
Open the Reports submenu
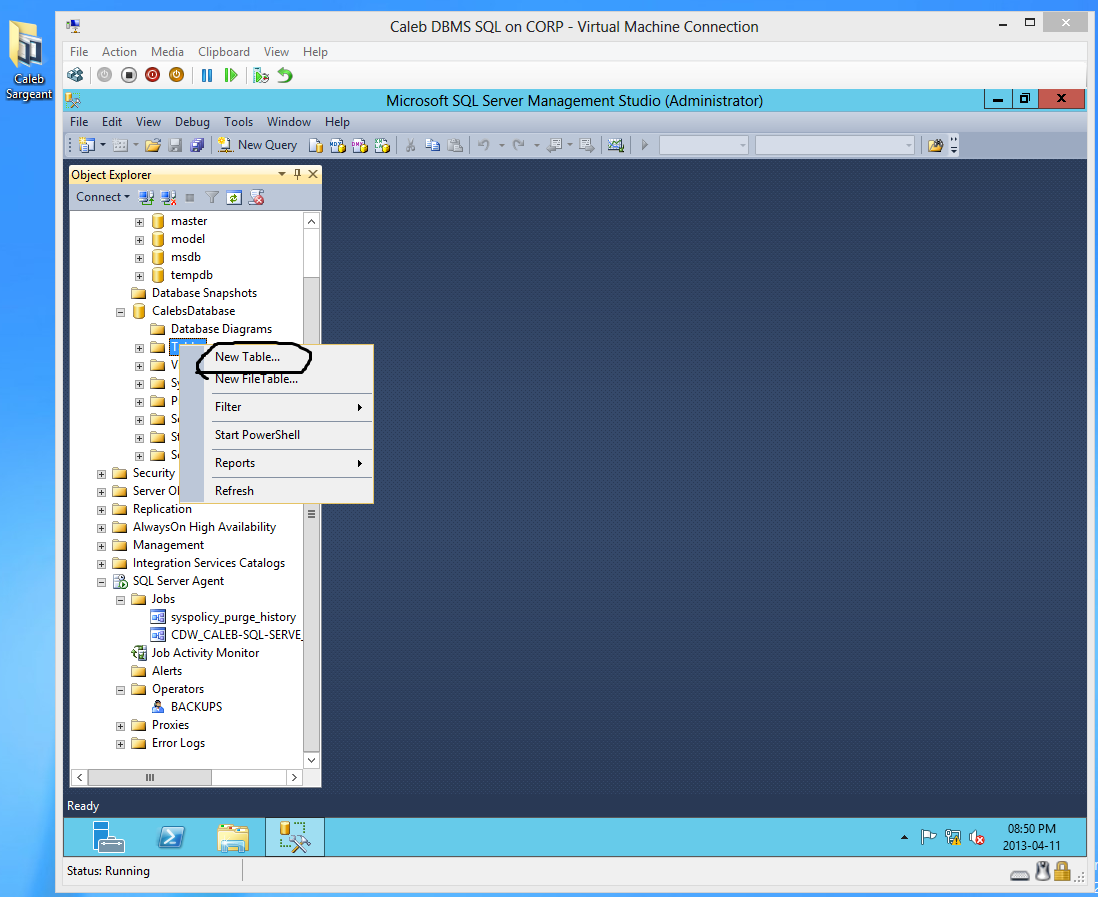coord(290,463)
